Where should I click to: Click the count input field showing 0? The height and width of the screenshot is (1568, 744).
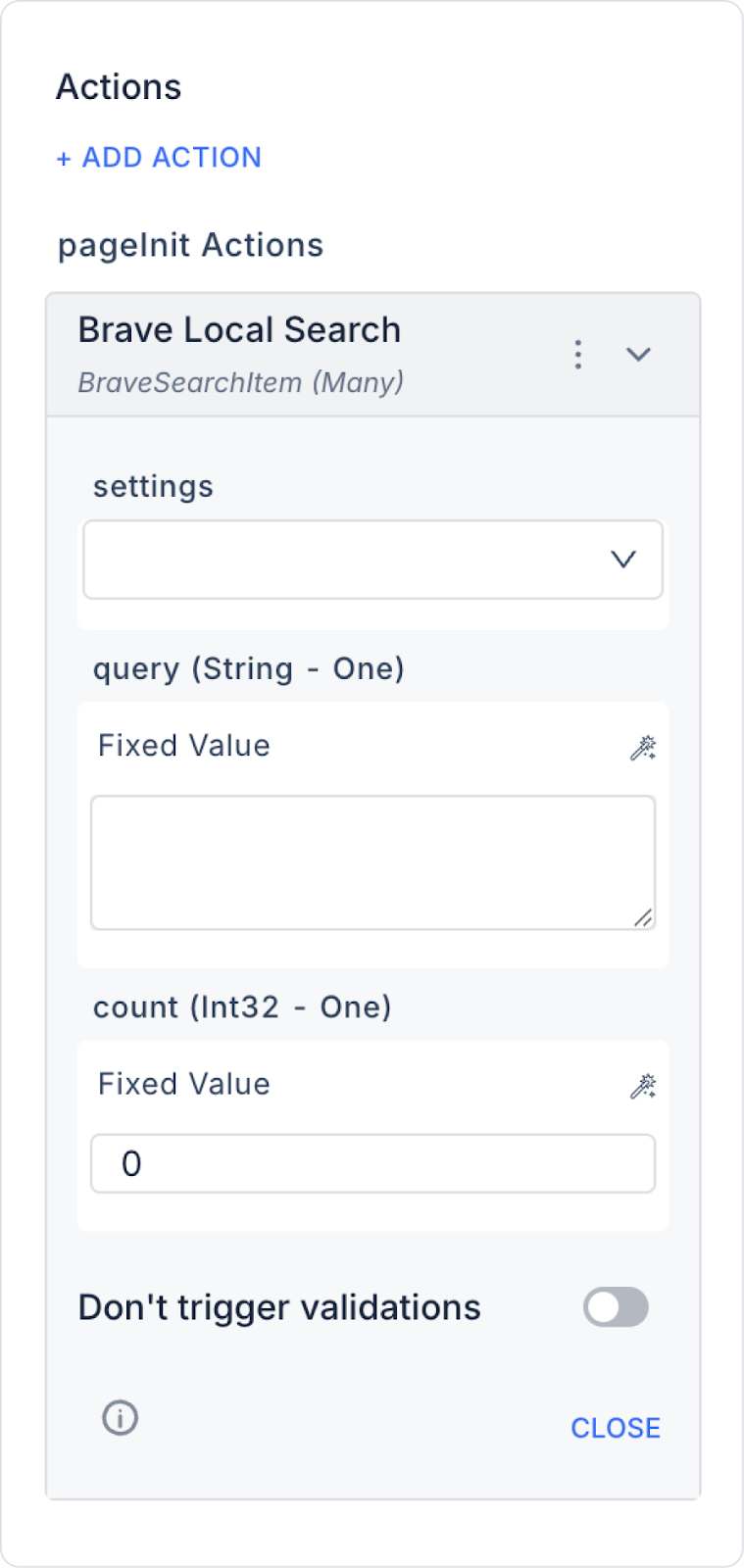(x=372, y=1163)
